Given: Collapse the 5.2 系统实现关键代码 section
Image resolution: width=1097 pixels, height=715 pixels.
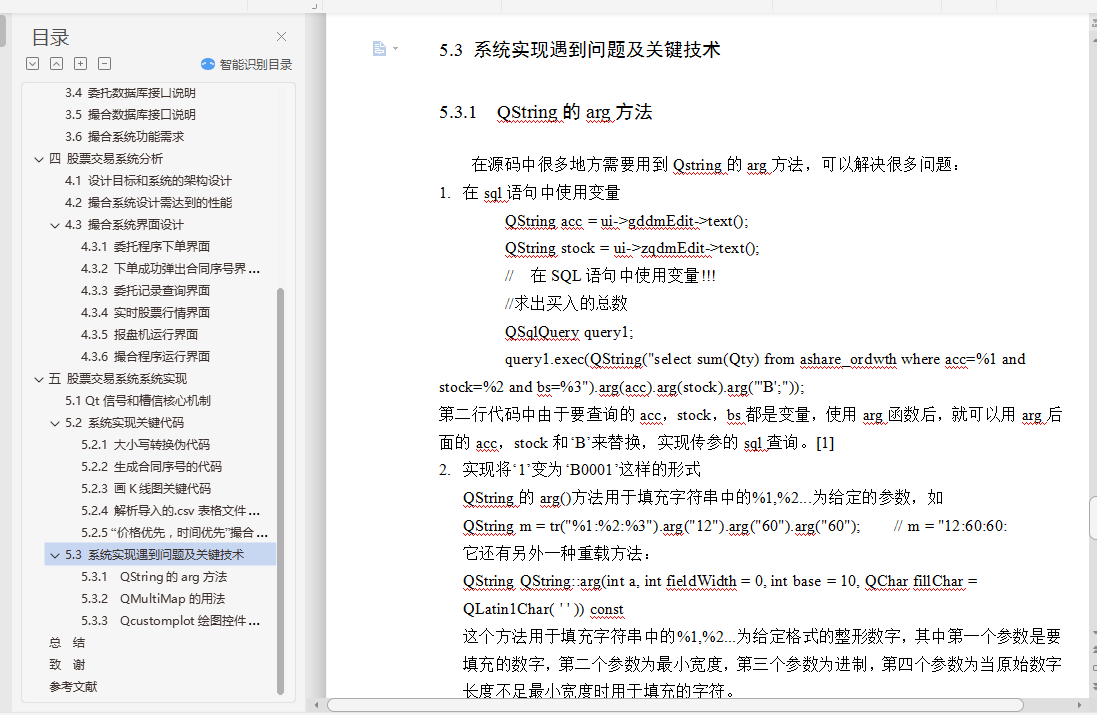Looking at the screenshot, I should (x=55, y=423).
